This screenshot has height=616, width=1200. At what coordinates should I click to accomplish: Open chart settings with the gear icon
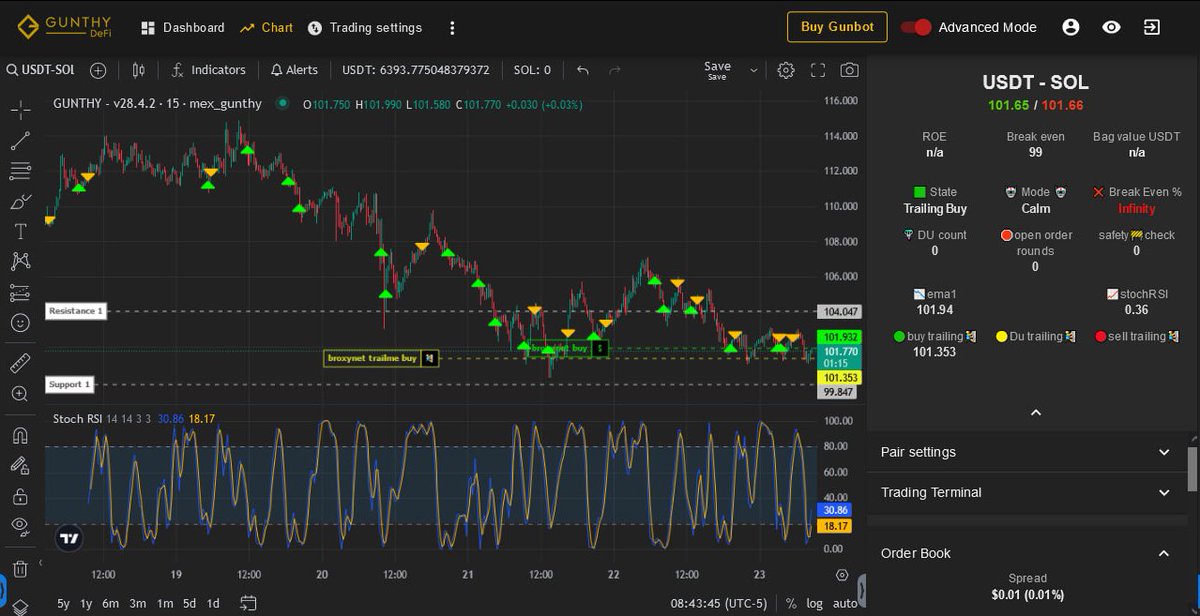[786, 70]
